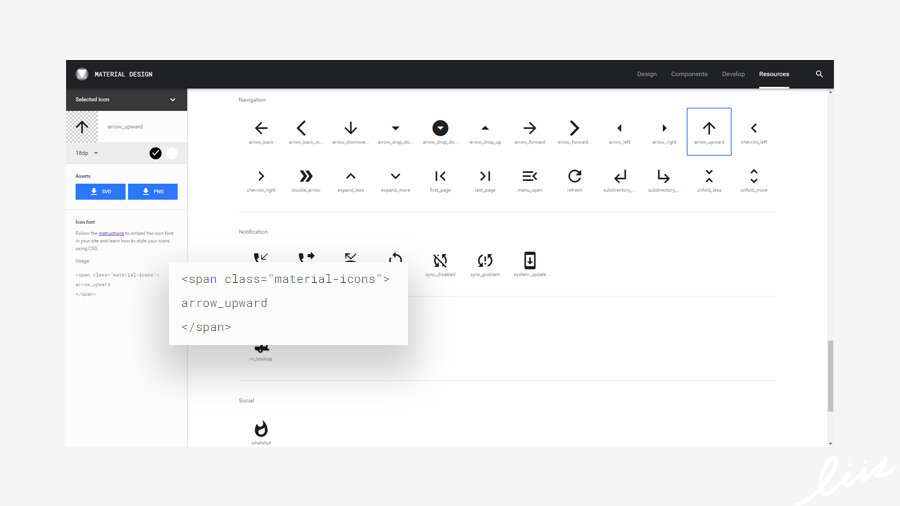Select the arrow_forward icon
Screen dimensions: 900x506
tap(530, 128)
